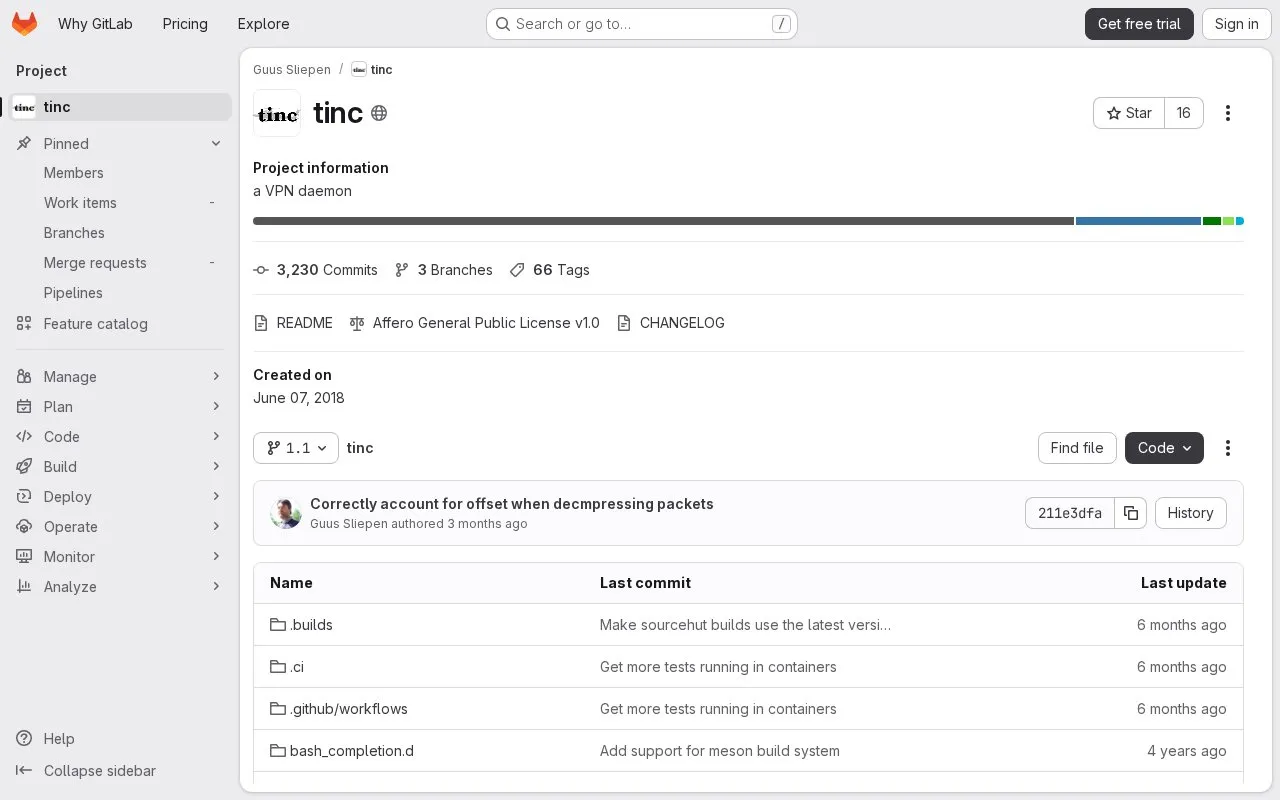
Task: Focus the Search or go to field
Action: pos(641,24)
